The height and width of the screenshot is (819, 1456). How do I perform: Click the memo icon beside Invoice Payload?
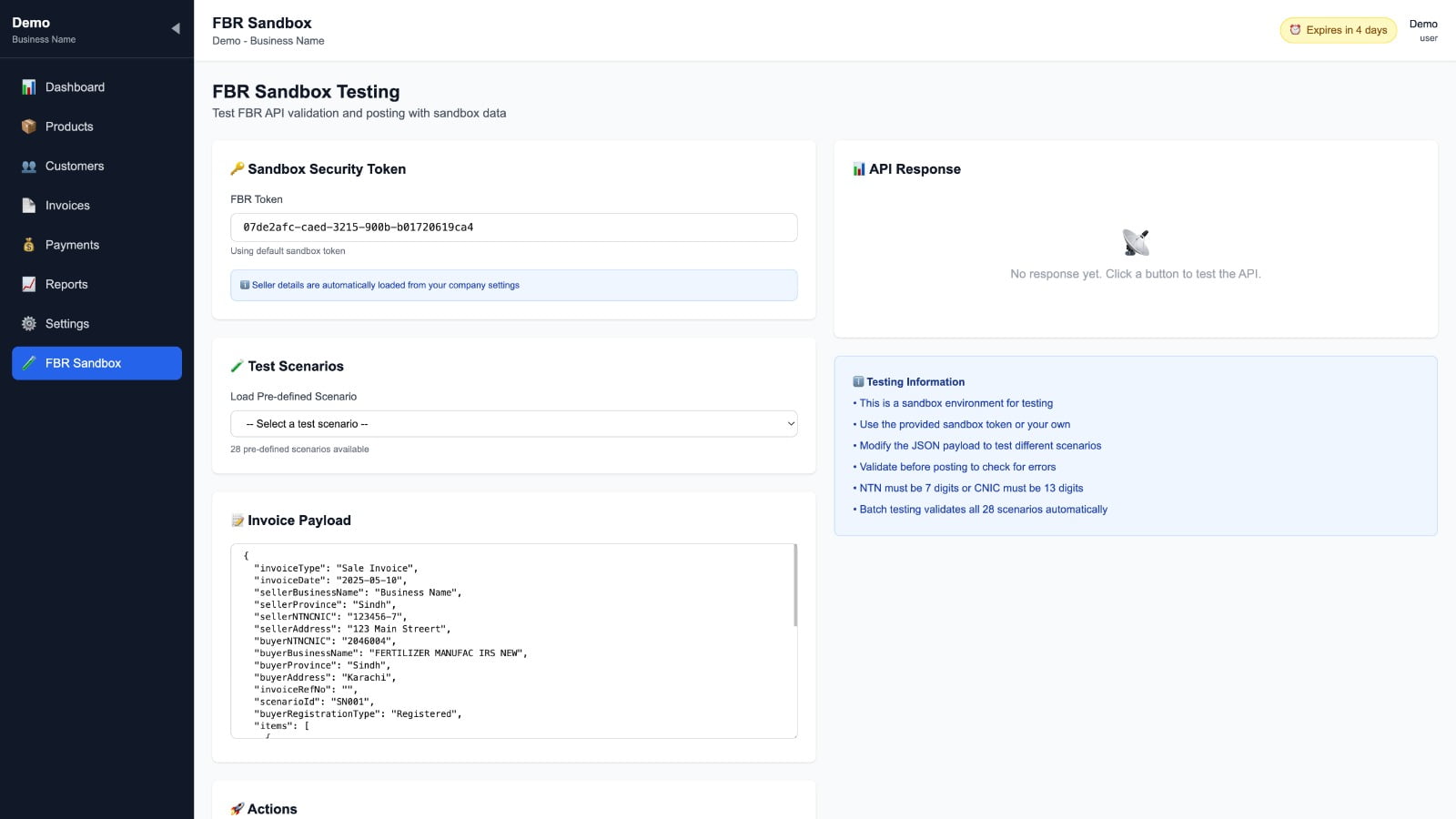point(238,520)
